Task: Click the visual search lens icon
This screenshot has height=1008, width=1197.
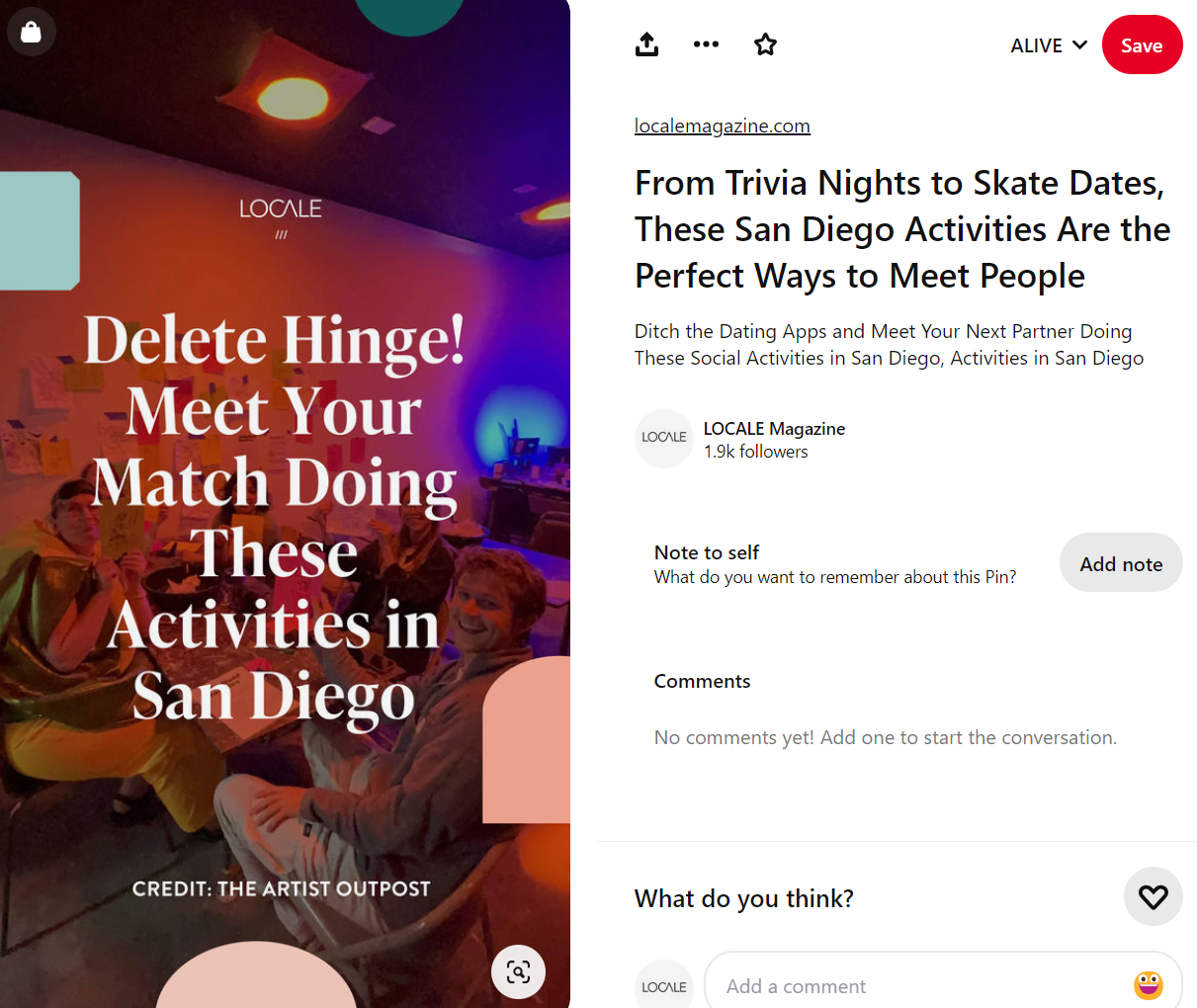Action: point(518,971)
